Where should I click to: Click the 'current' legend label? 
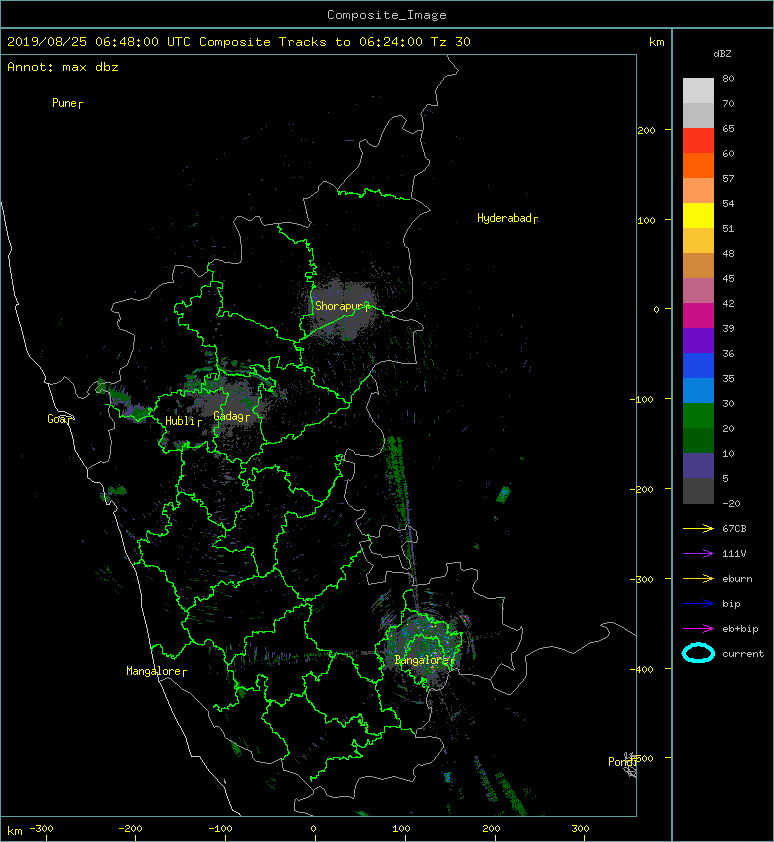743,654
